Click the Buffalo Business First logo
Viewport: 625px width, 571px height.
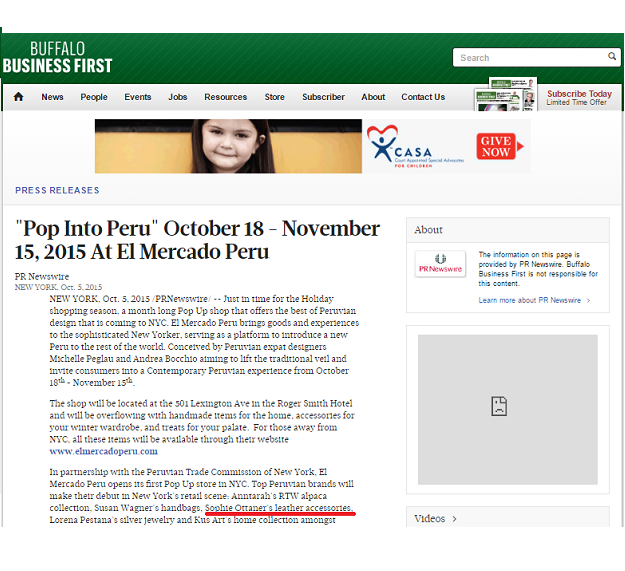click(57, 58)
